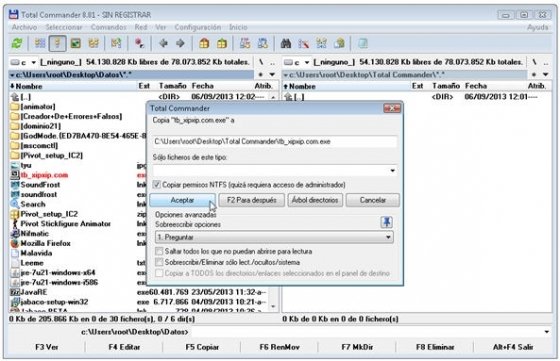Click the blue pin icon in the dialog
Viewport: 560px width, 361px height.
pyautogui.click(x=386, y=222)
